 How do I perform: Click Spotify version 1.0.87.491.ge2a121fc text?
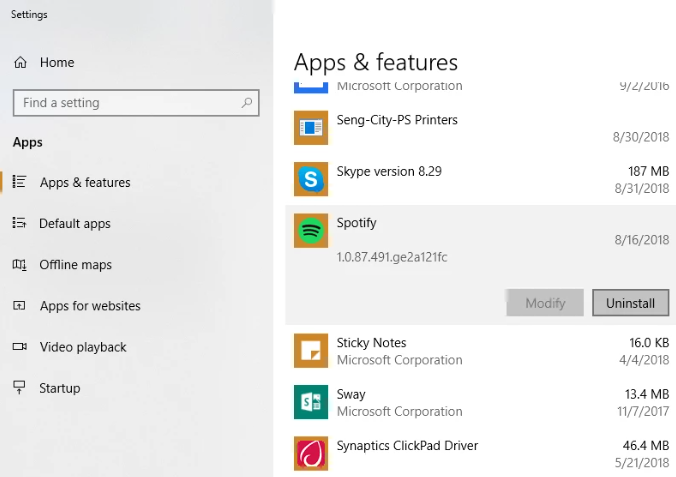click(x=392, y=257)
